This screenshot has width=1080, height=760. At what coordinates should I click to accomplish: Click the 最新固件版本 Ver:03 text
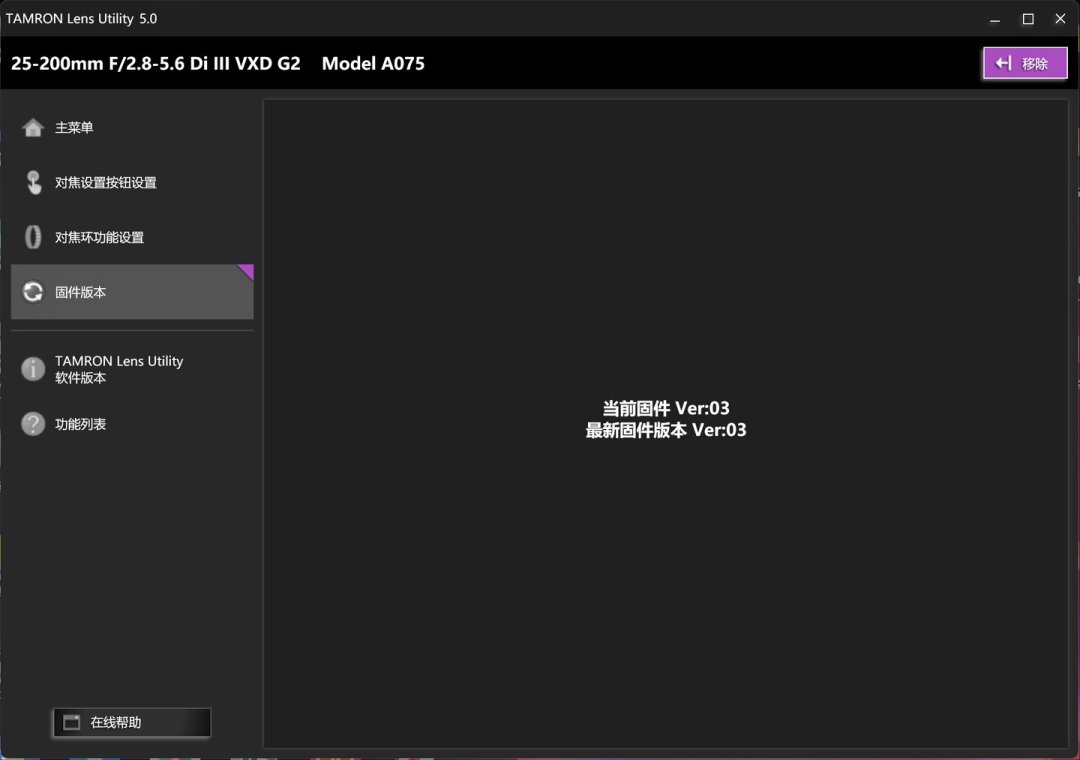pos(666,430)
